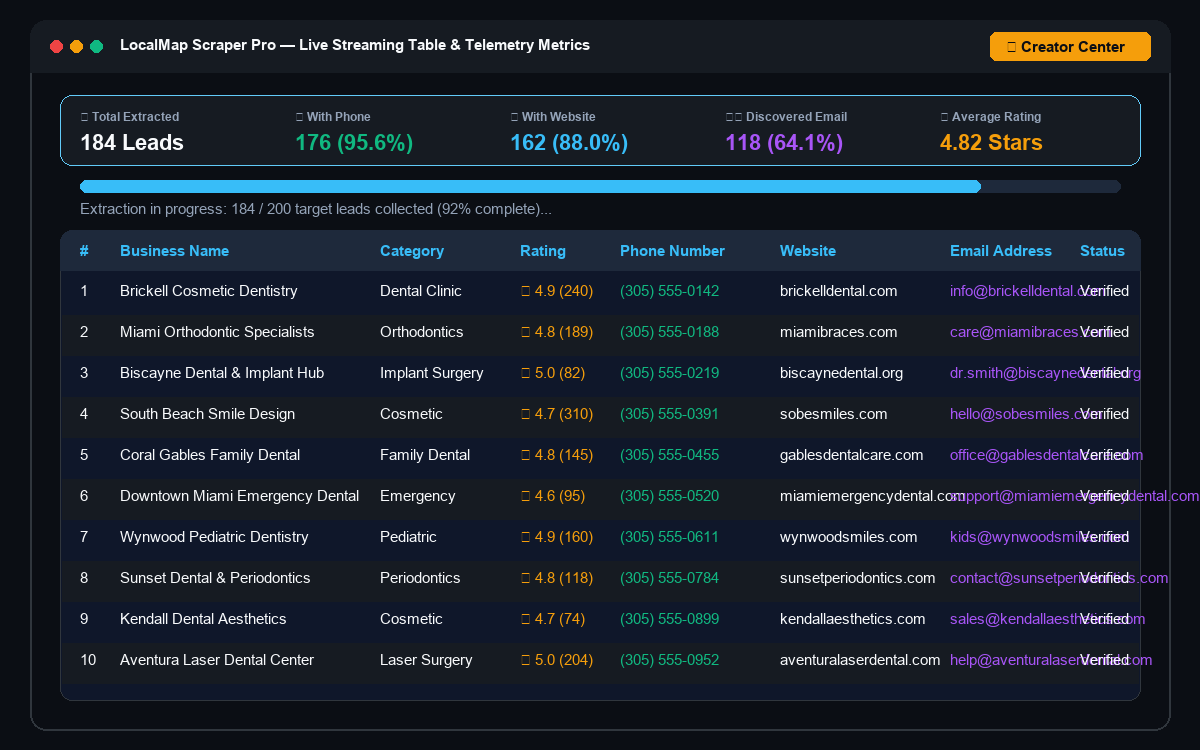This screenshot has height=750, width=1200.
Task: Click the 4.9 (240) rating cell
Action: point(557,291)
